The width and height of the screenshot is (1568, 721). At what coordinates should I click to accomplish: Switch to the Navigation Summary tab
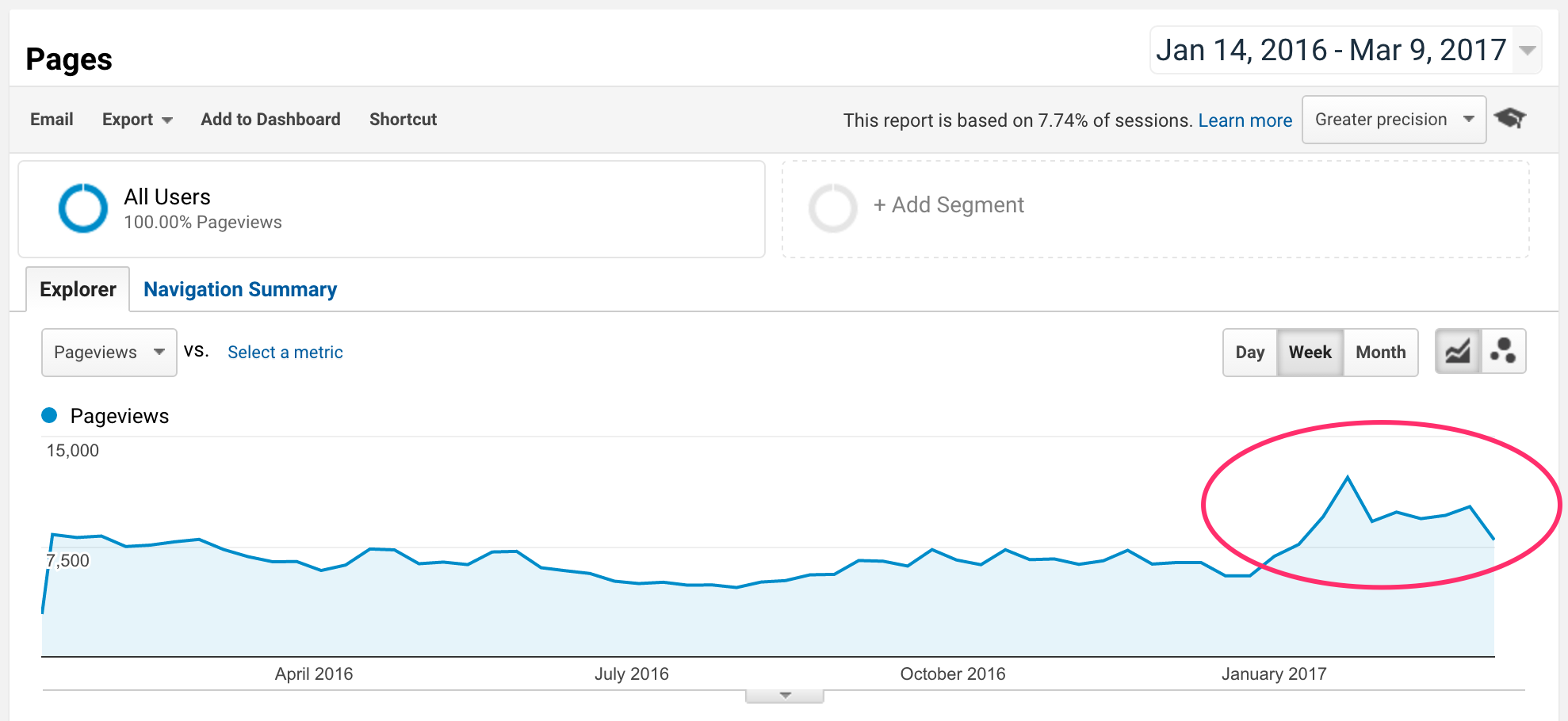pos(240,290)
